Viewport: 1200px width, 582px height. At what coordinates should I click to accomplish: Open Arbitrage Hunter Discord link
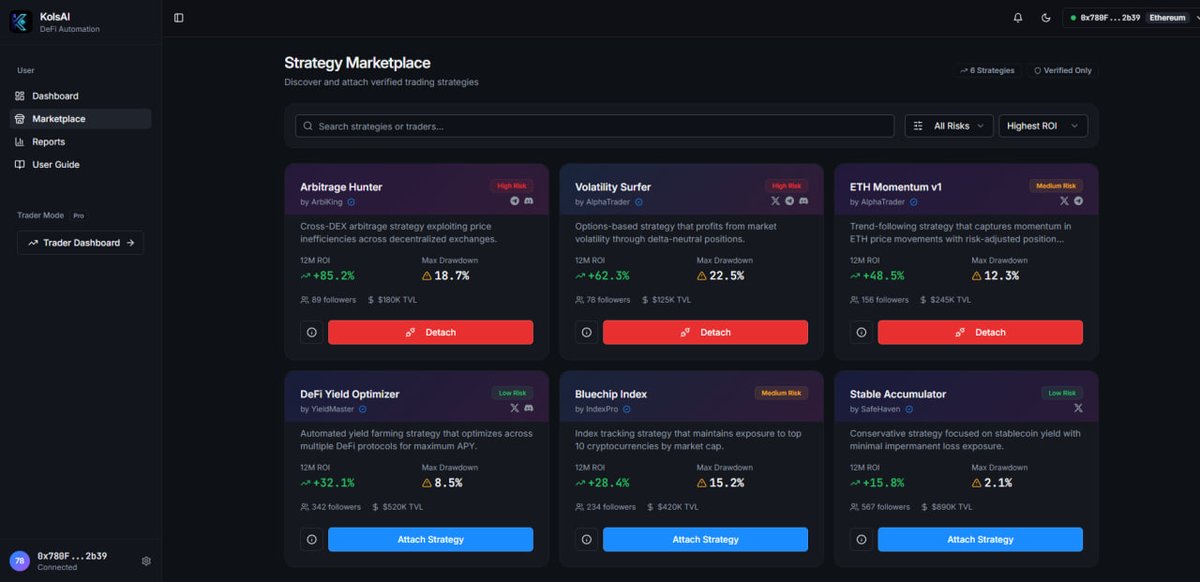click(529, 201)
